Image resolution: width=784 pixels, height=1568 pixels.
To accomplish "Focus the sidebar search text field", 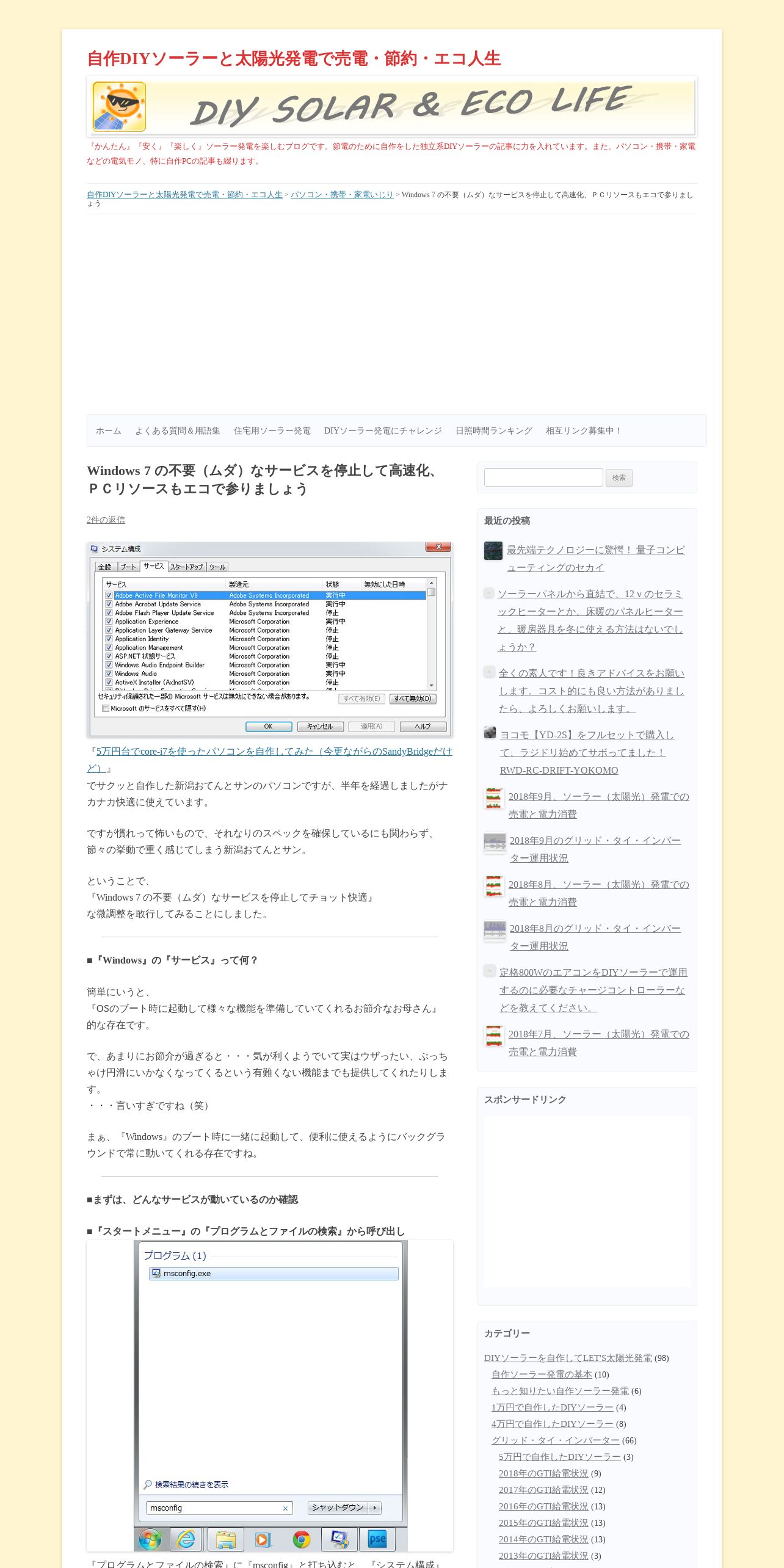I will pyautogui.click(x=543, y=477).
